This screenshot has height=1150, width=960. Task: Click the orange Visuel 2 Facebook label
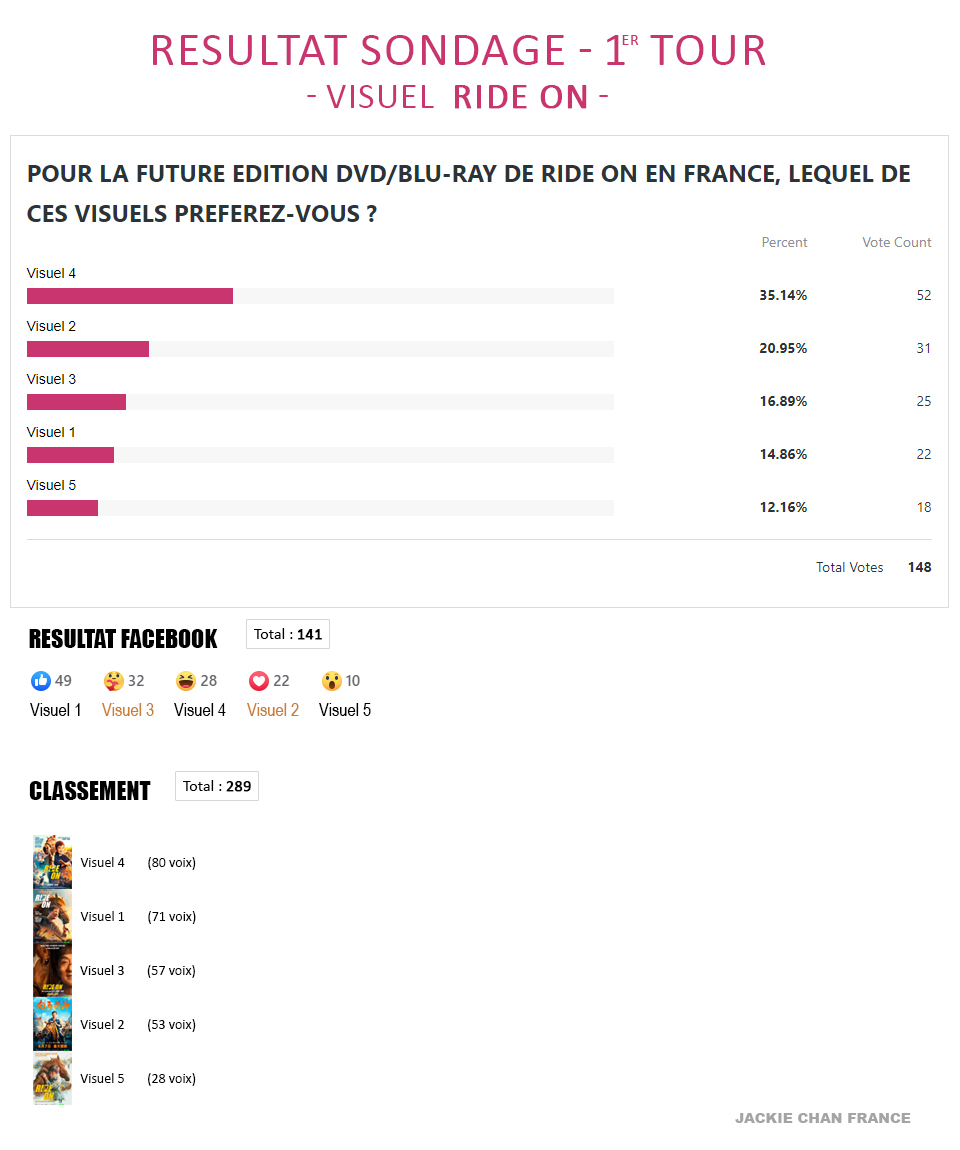[x=273, y=710]
